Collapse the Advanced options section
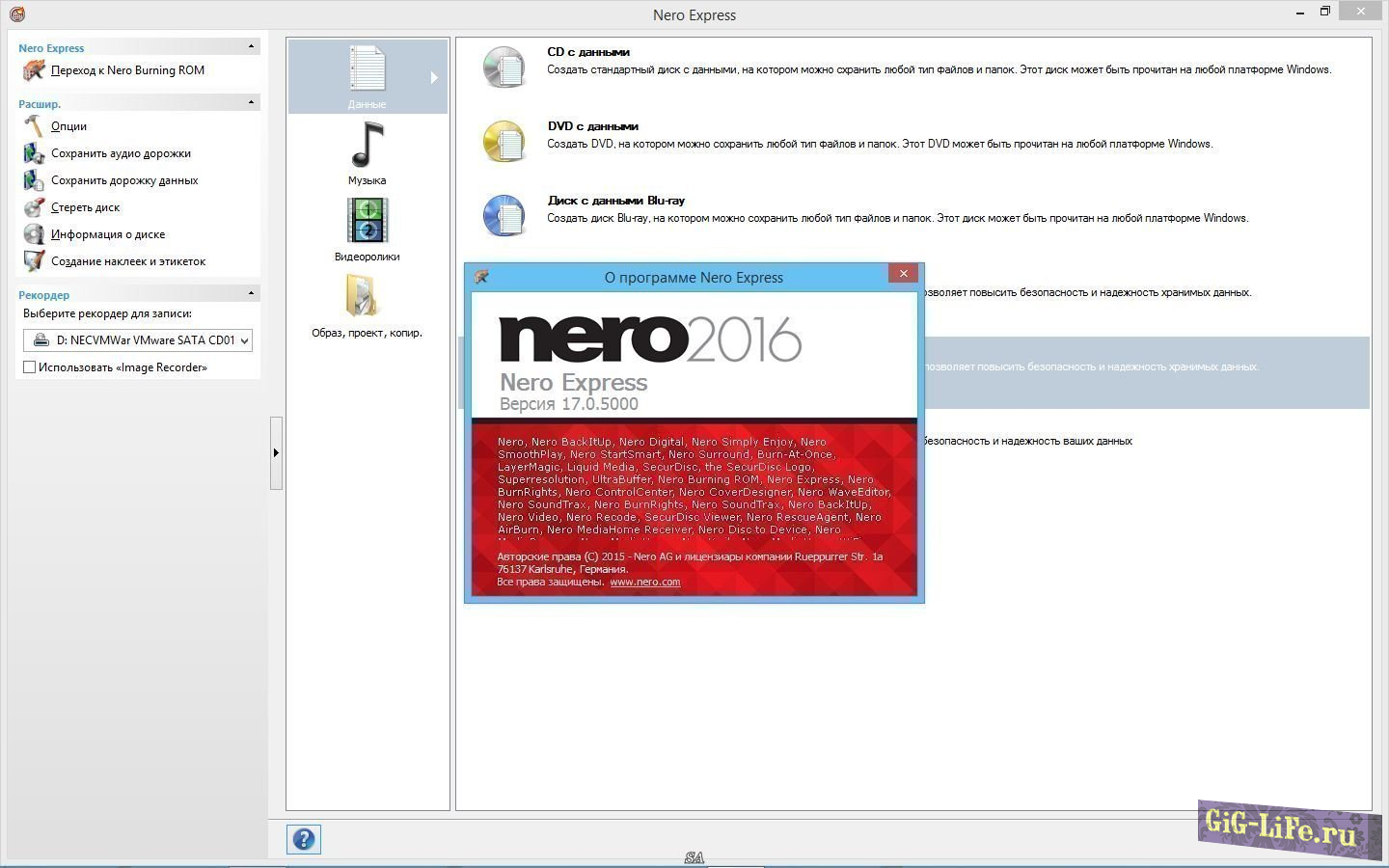Screen dimensions: 1389x868 pyautogui.click(x=252, y=102)
